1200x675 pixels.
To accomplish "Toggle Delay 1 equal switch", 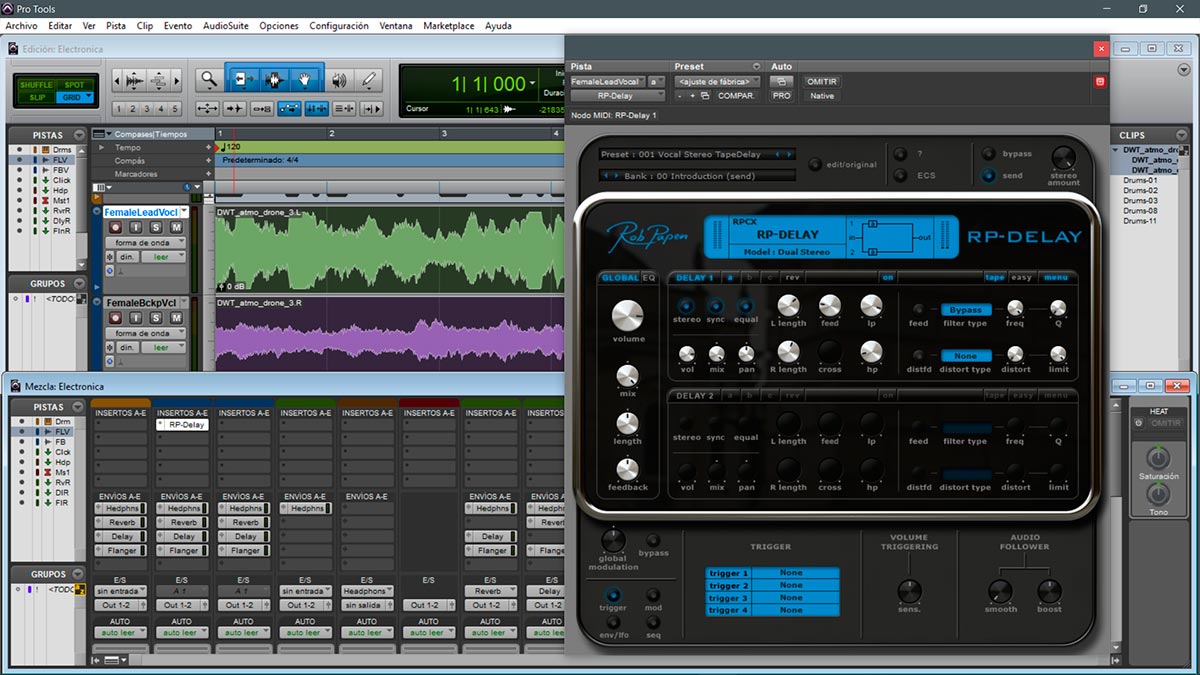I will pyautogui.click(x=746, y=306).
